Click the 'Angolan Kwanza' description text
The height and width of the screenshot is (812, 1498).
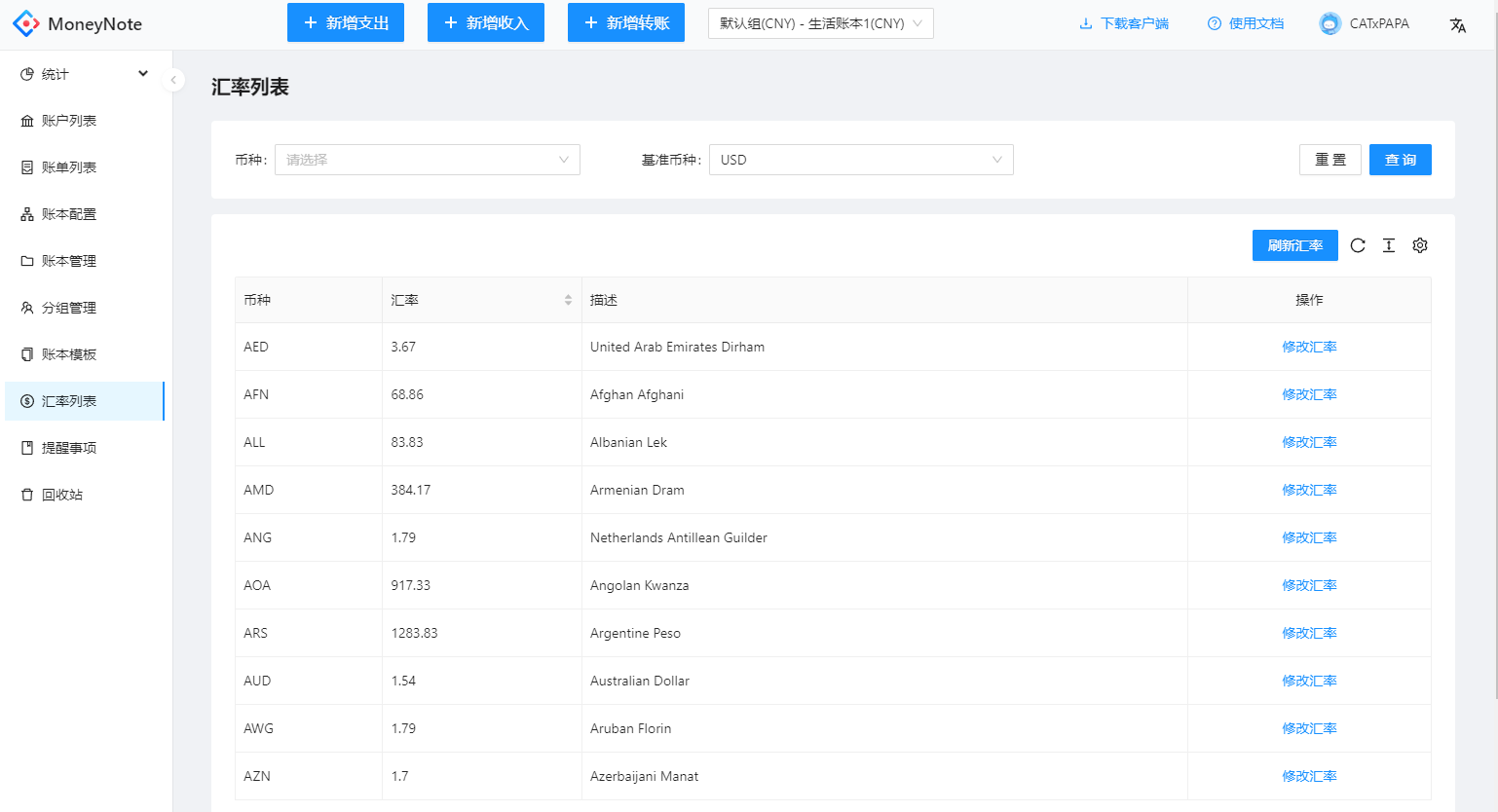pyautogui.click(x=639, y=585)
